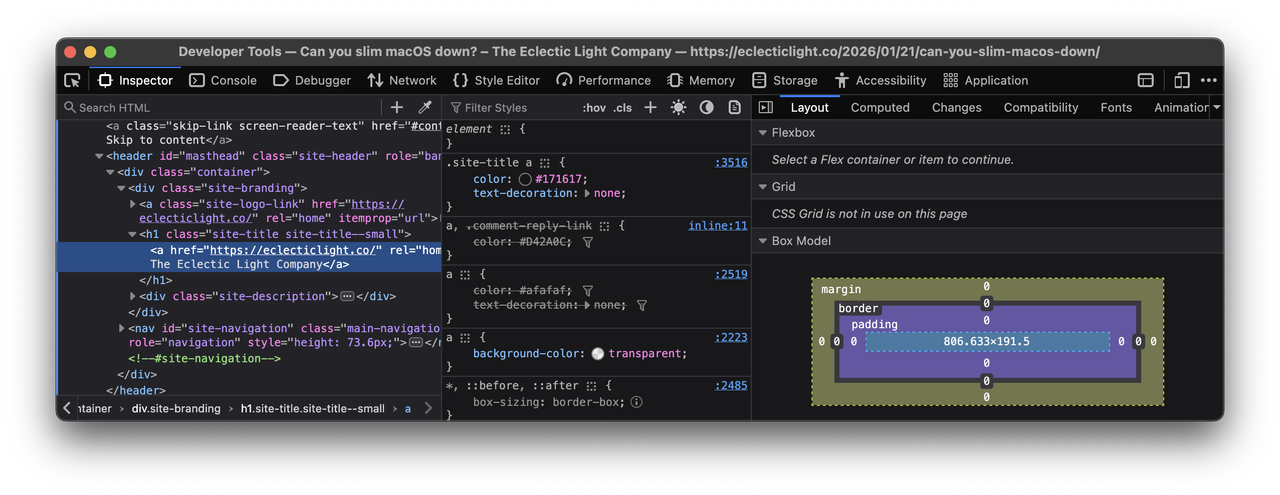
Task: Filter overridden text-decoration none declaration
Action: [x=642, y=305]
